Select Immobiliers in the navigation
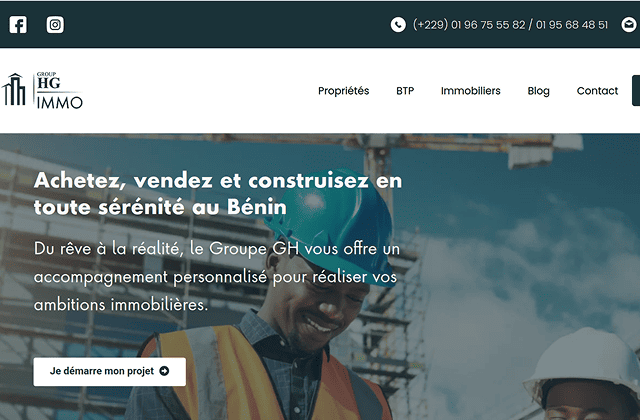The image size is (640, 420). (470, 91)
